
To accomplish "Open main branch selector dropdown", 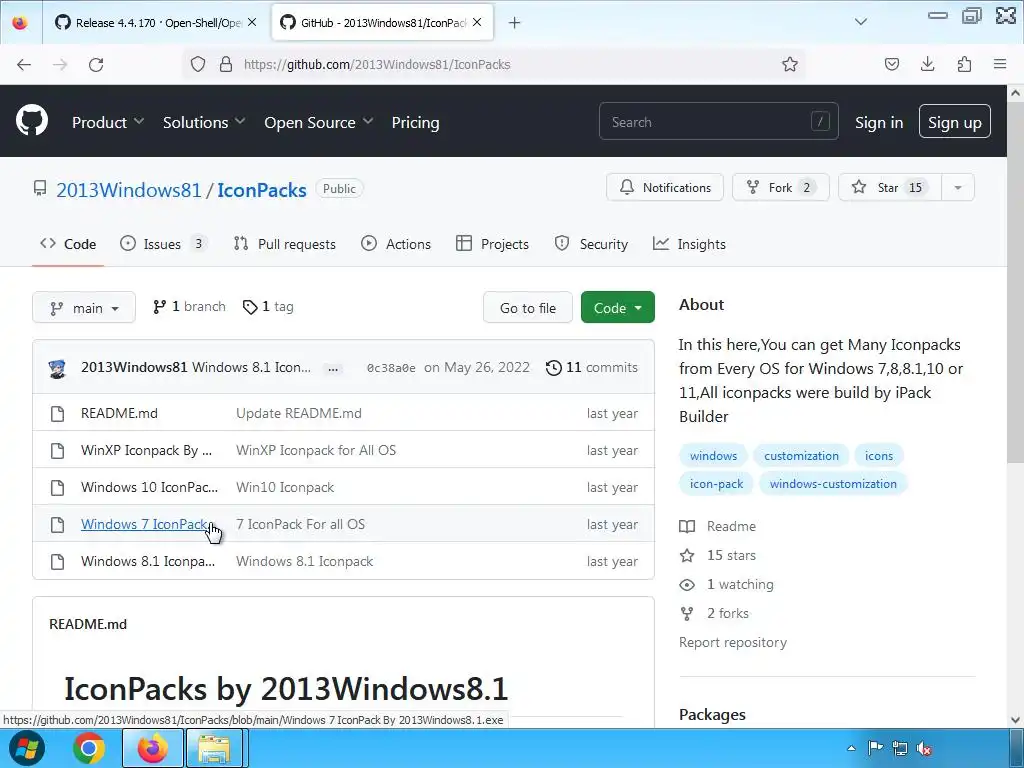I will 84,308.
